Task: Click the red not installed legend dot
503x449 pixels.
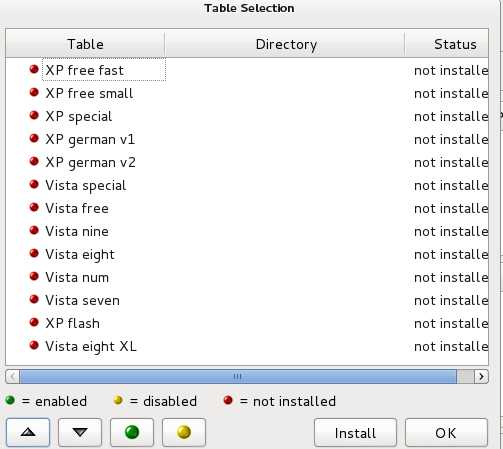Action: [228, 400]
